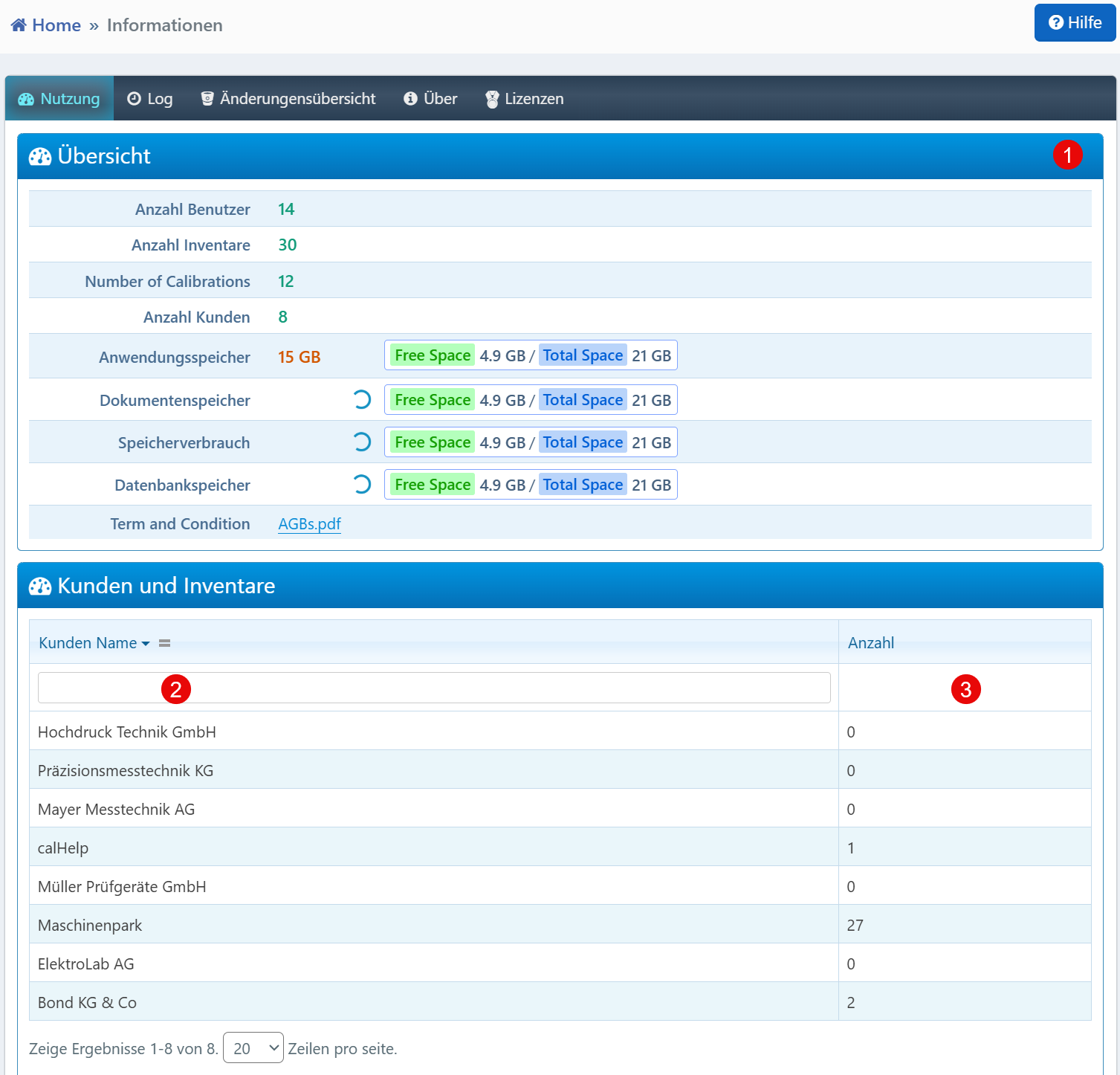Click the info icon beside Über
1120x1075 pixels.
(x=410, y=99)
